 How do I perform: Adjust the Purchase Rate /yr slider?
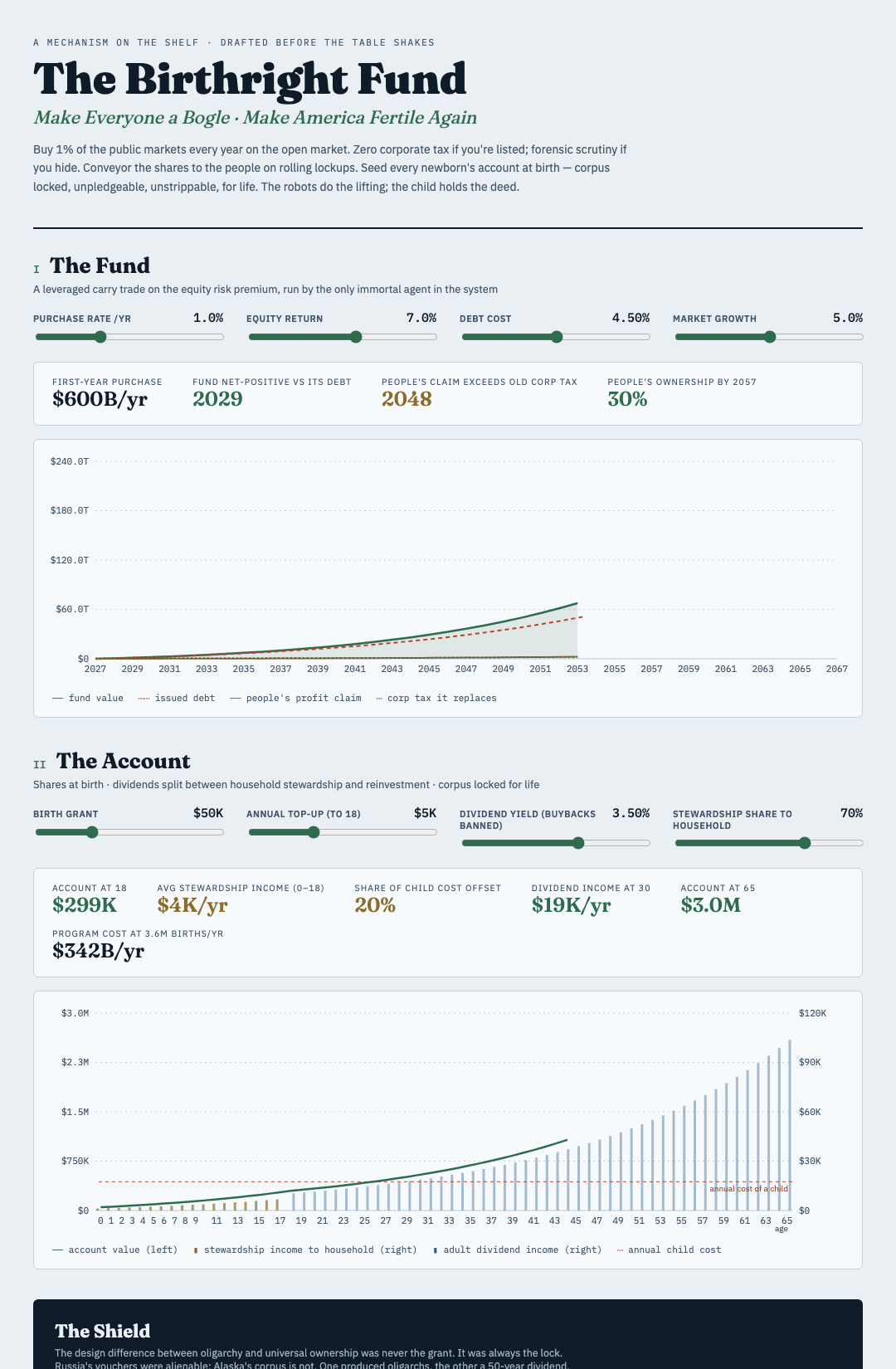(x=129, y=337)
